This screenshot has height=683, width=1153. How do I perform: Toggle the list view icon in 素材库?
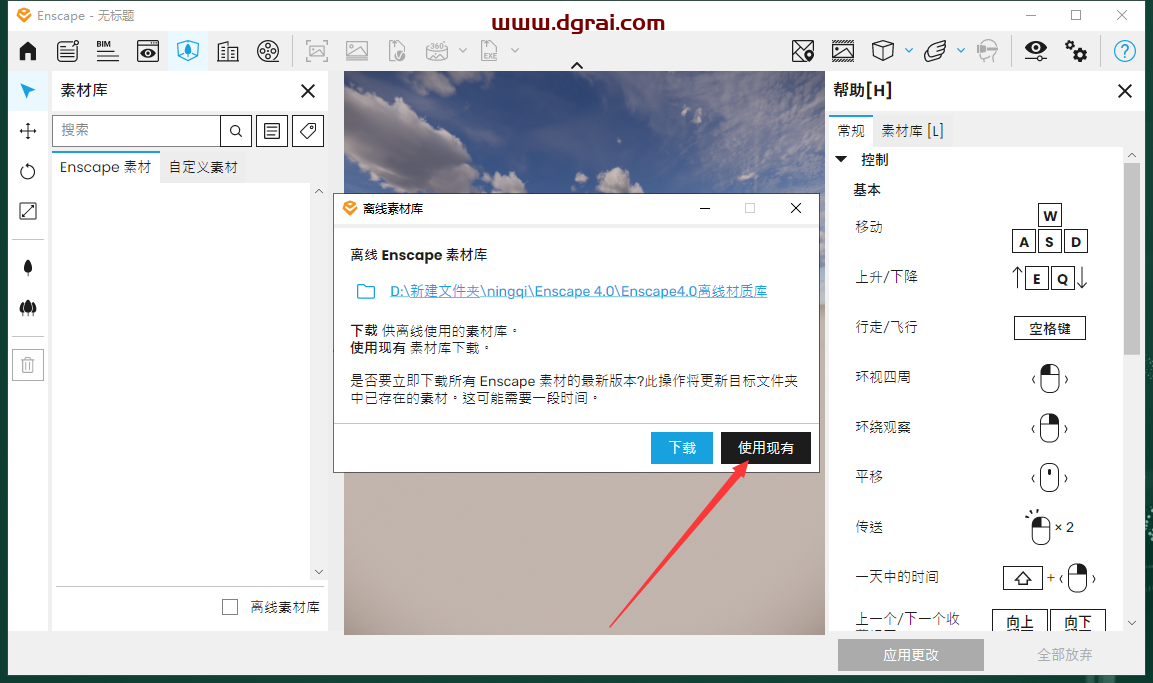pos(272,131)
